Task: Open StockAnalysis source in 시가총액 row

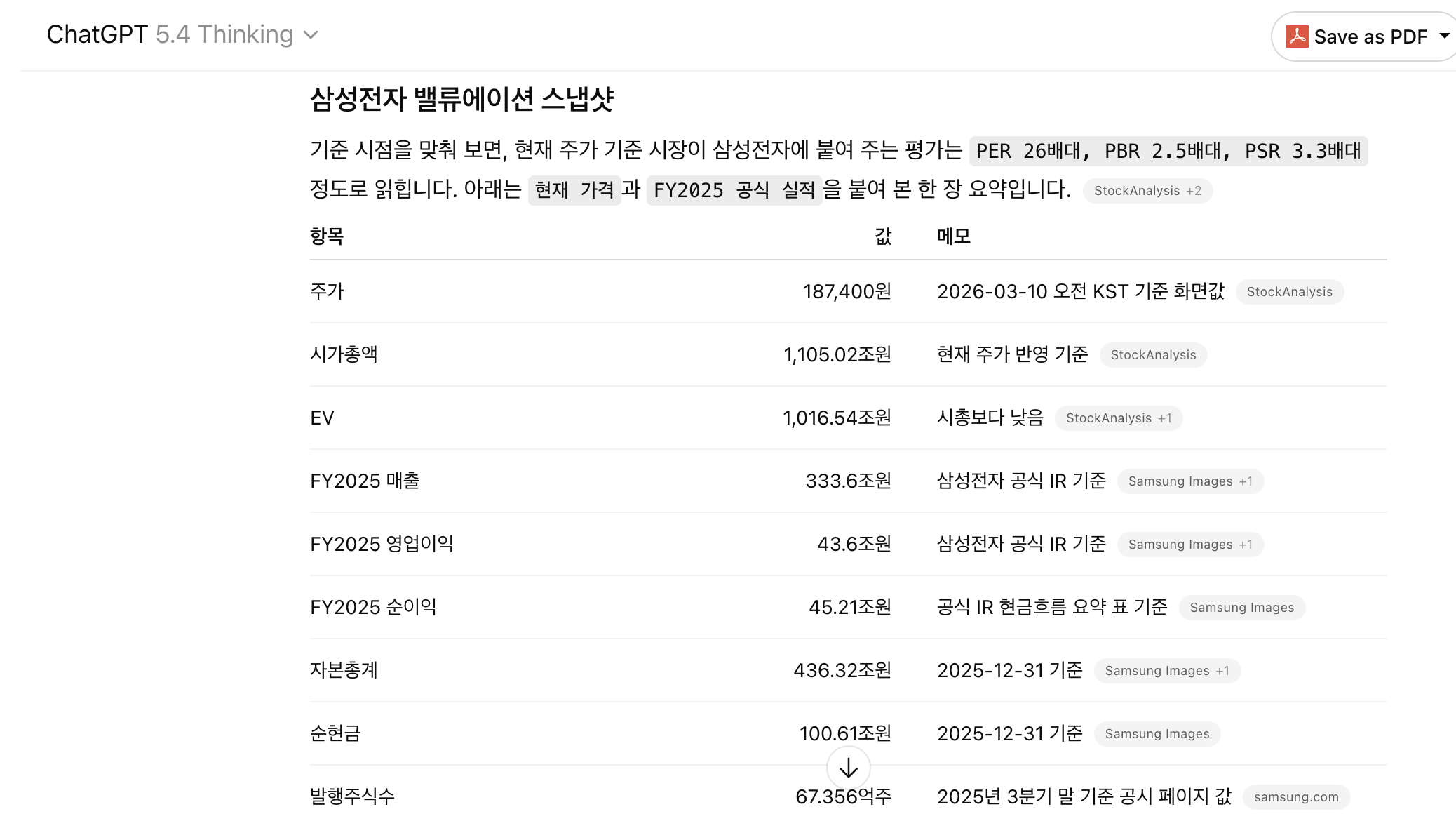Action: tap(1153, 355)
